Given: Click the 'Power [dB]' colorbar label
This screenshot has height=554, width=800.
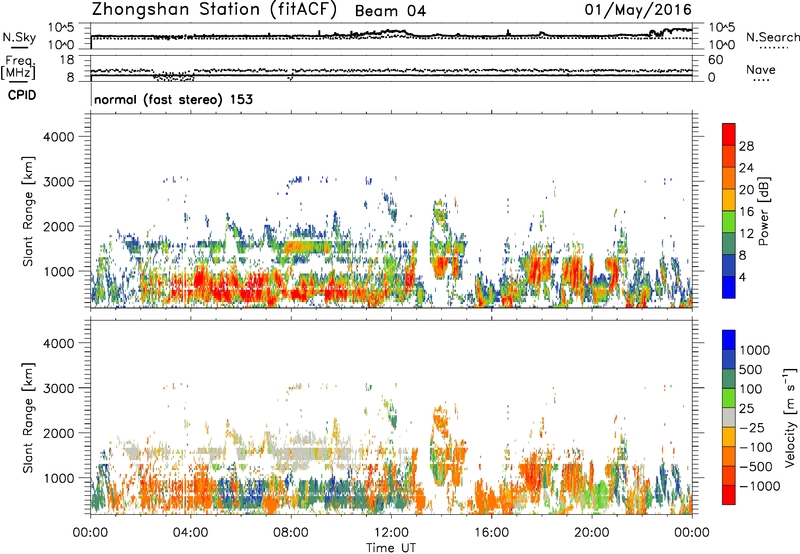Looking at the screenshot, I should [763, 211].
